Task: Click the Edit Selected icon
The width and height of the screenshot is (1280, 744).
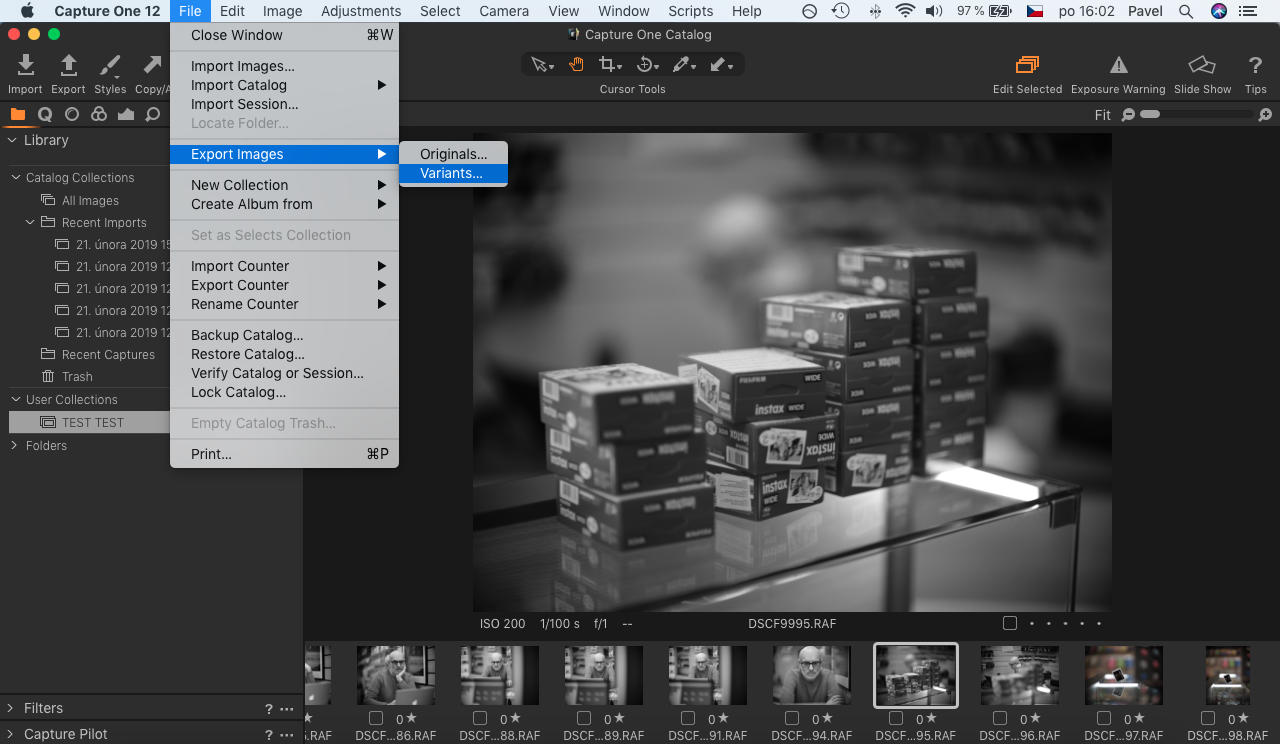Action: tap(1027, 65)
